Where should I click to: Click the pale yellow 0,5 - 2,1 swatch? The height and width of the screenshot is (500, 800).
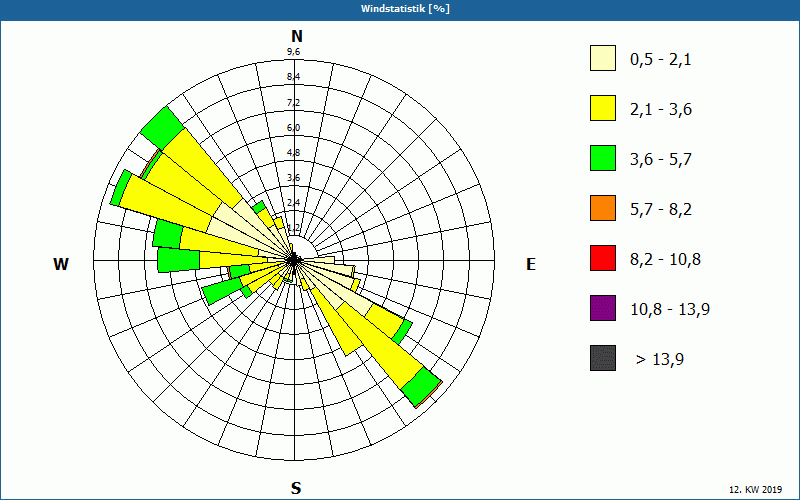coord(603,58)
